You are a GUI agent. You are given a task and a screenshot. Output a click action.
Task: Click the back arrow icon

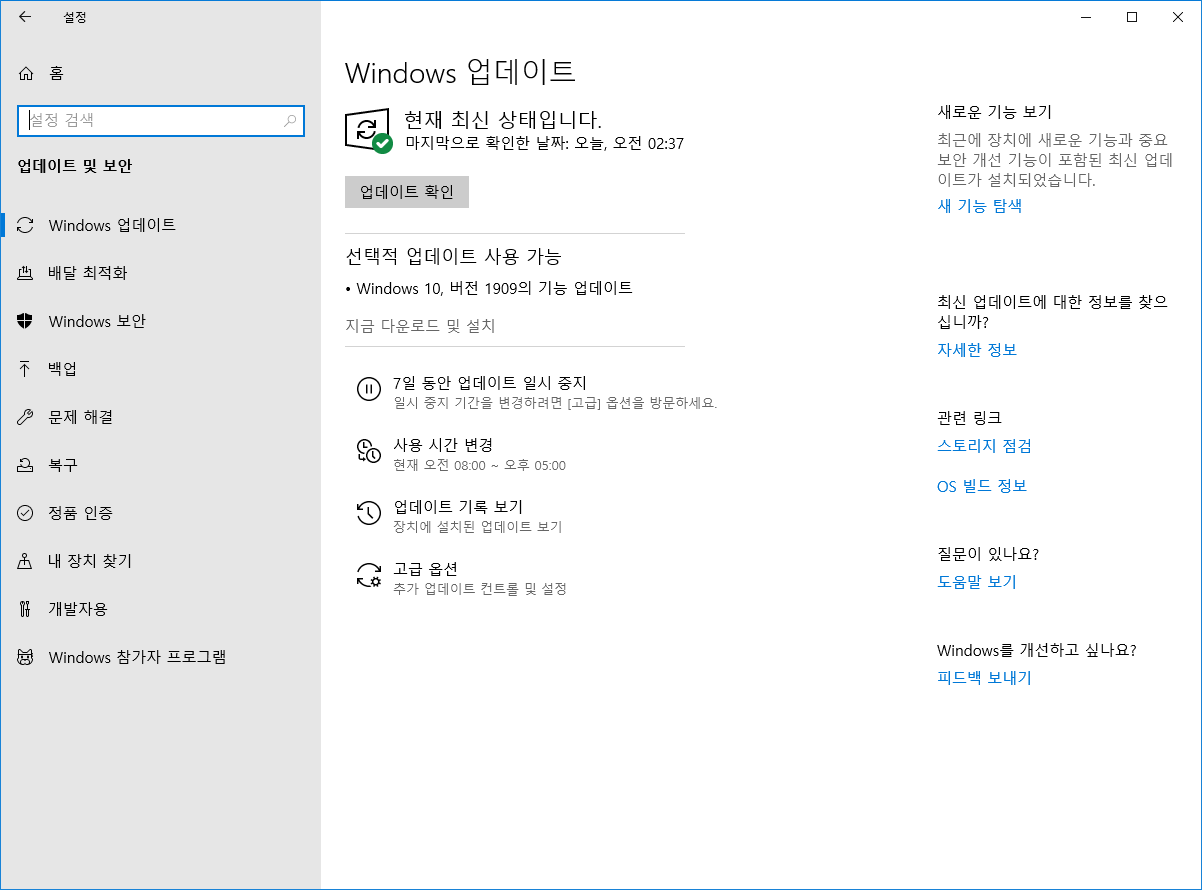coord(25,16)
